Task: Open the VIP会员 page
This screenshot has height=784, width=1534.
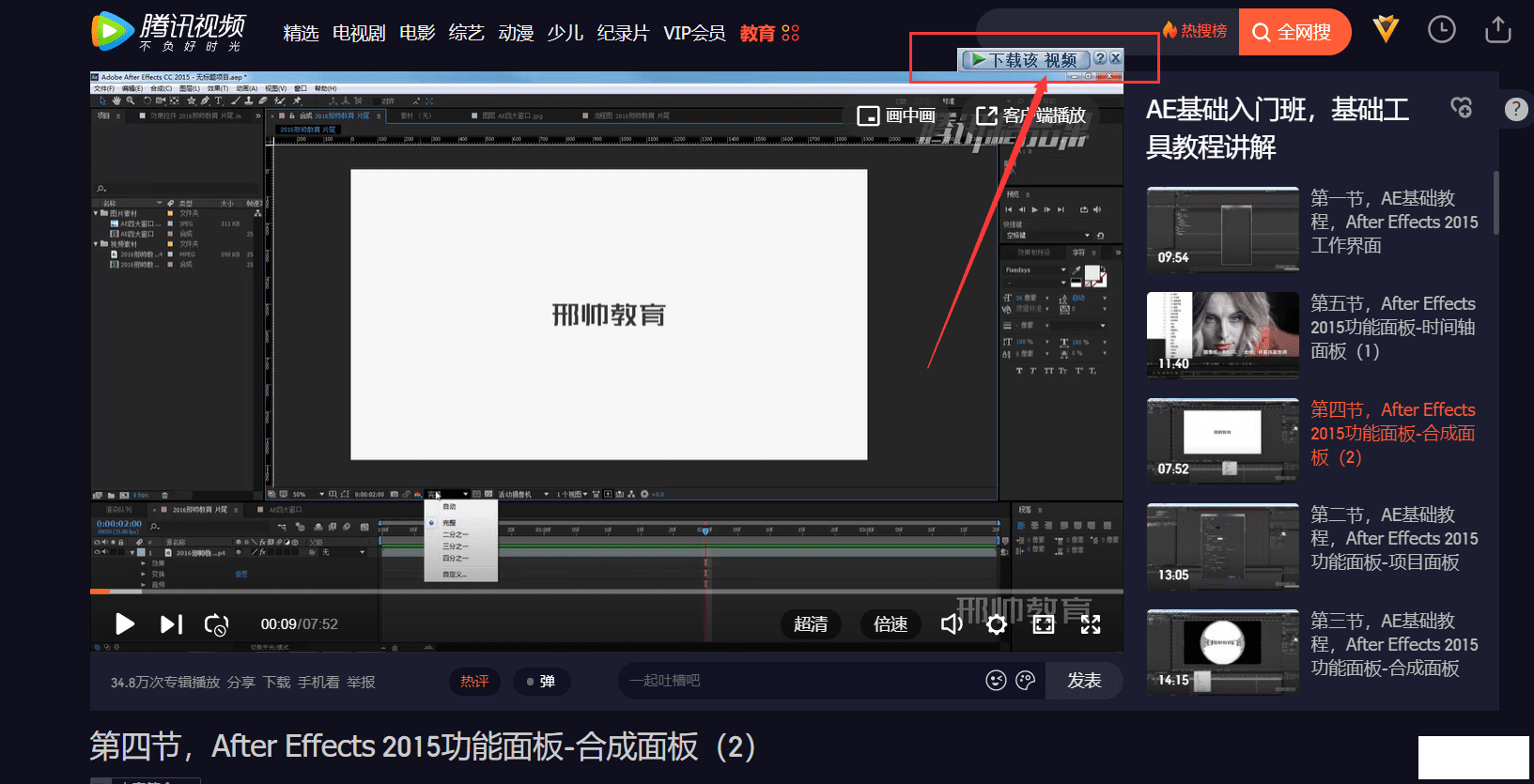Action: 694,33
